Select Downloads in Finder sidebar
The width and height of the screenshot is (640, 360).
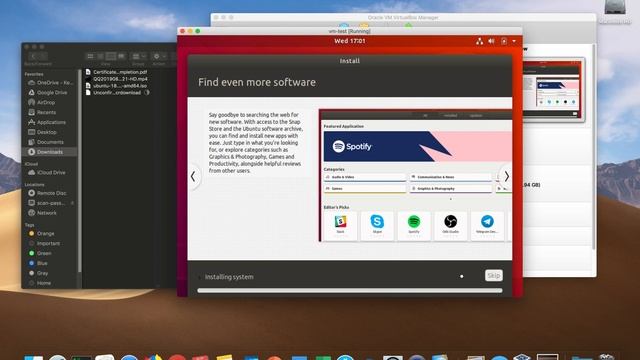[x=50, y=152]
